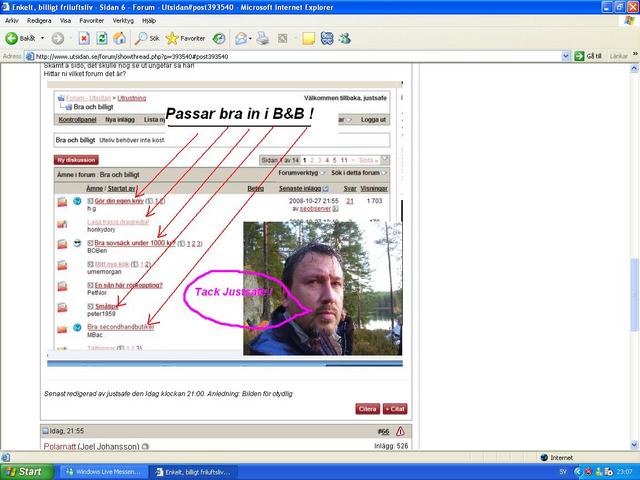Open the Favoriter menu in menu bar
Viewport: 640px width, 480px height.
(x=91, y=20)
